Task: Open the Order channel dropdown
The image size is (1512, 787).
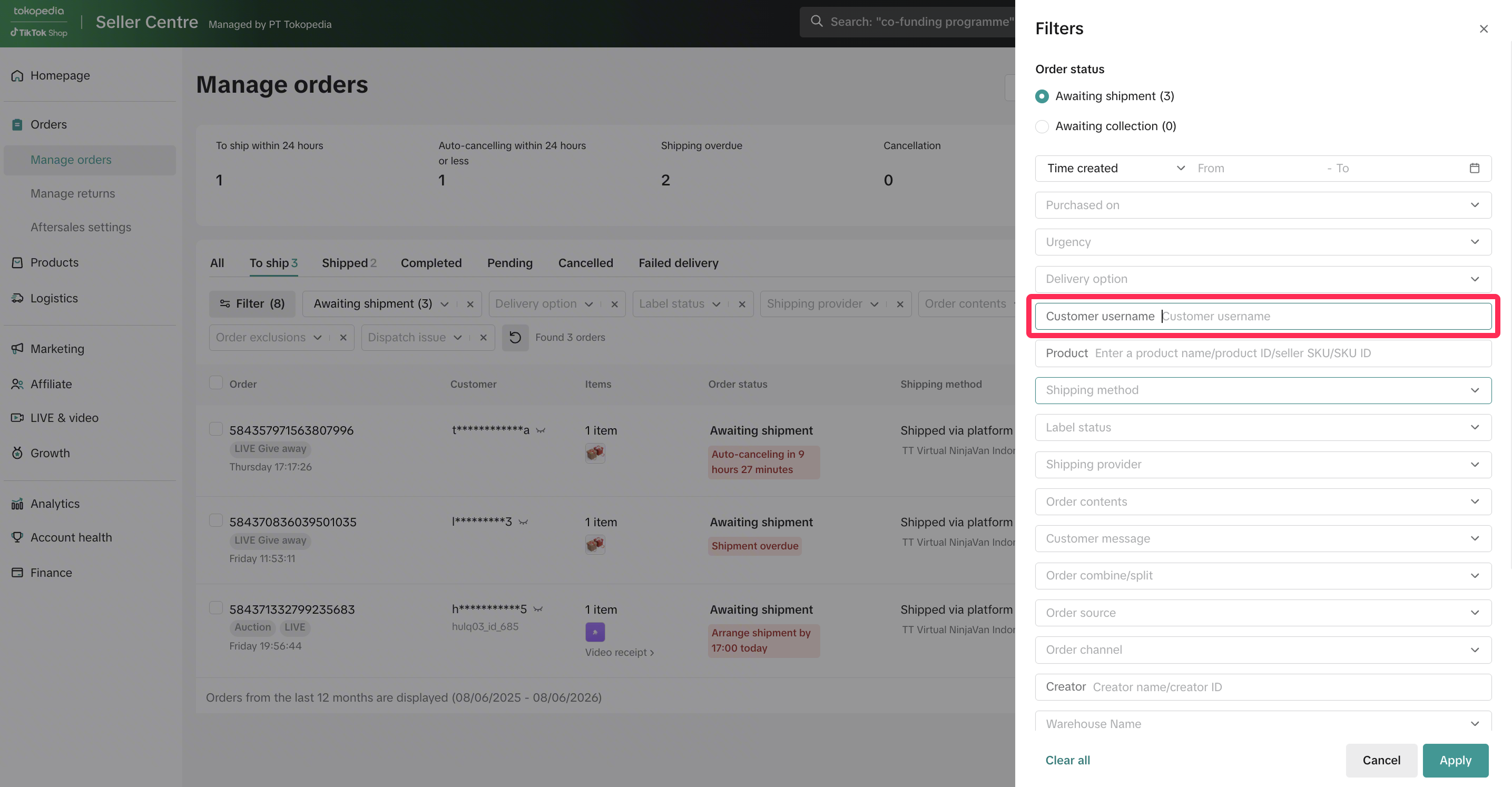Action: (1263, 650)
